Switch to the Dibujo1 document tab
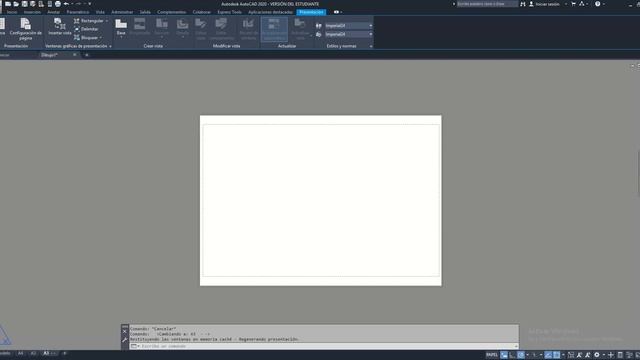The width and height of the screenshot is (640, 360). point(49,55)
